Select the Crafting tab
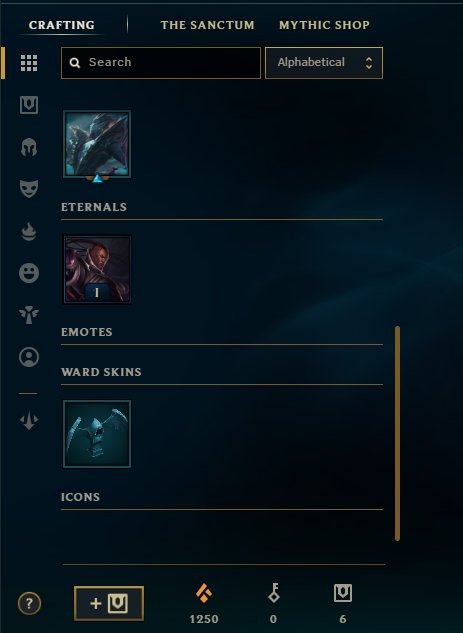 (62, 25)
